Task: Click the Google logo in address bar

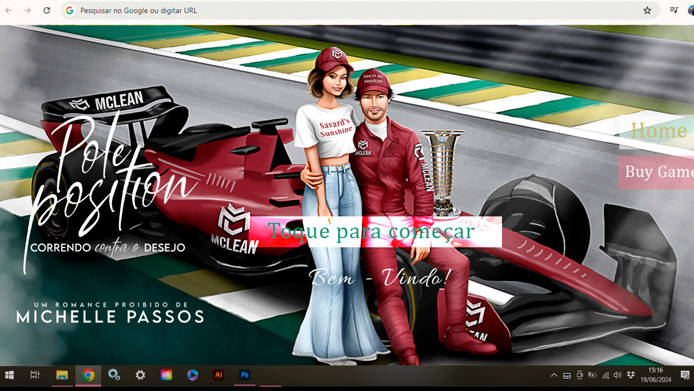Action: pyautogui.click(x=69, y=10)
